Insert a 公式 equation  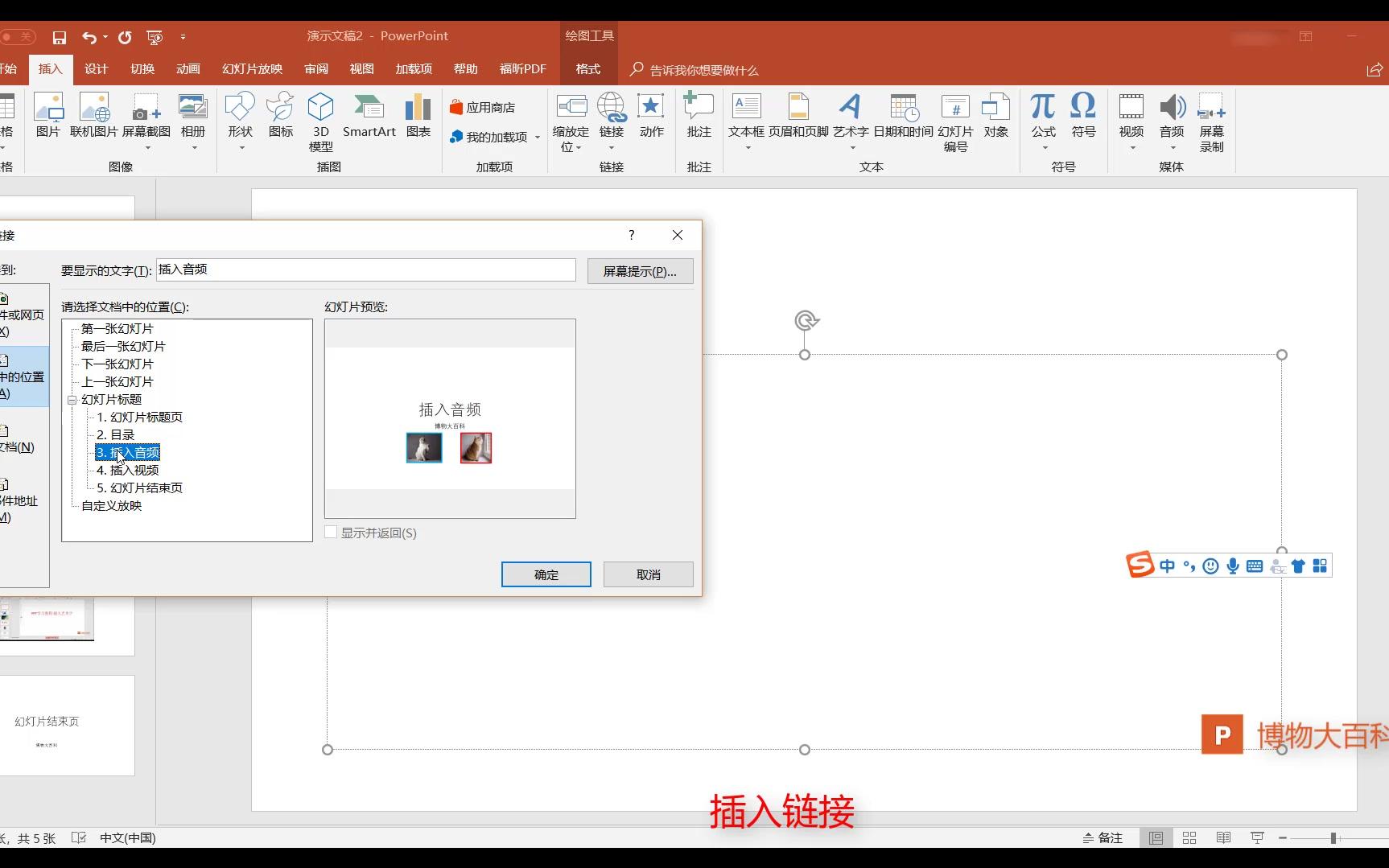1043,121
